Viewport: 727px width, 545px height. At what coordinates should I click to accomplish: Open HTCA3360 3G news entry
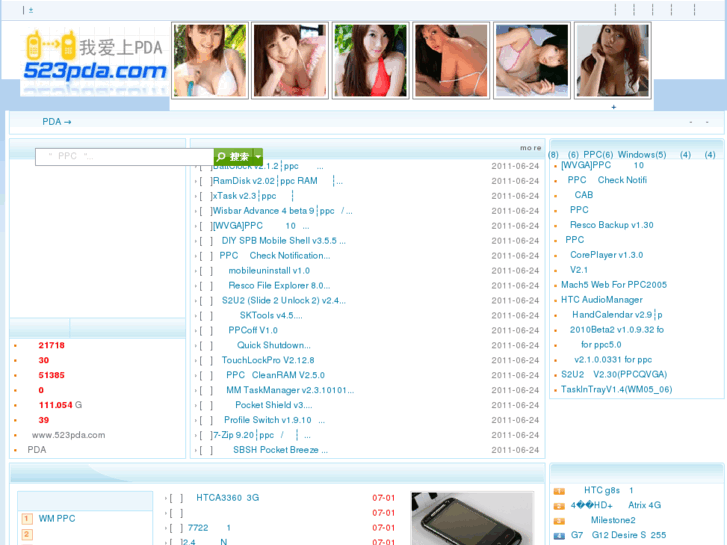(x=228, y=498)
